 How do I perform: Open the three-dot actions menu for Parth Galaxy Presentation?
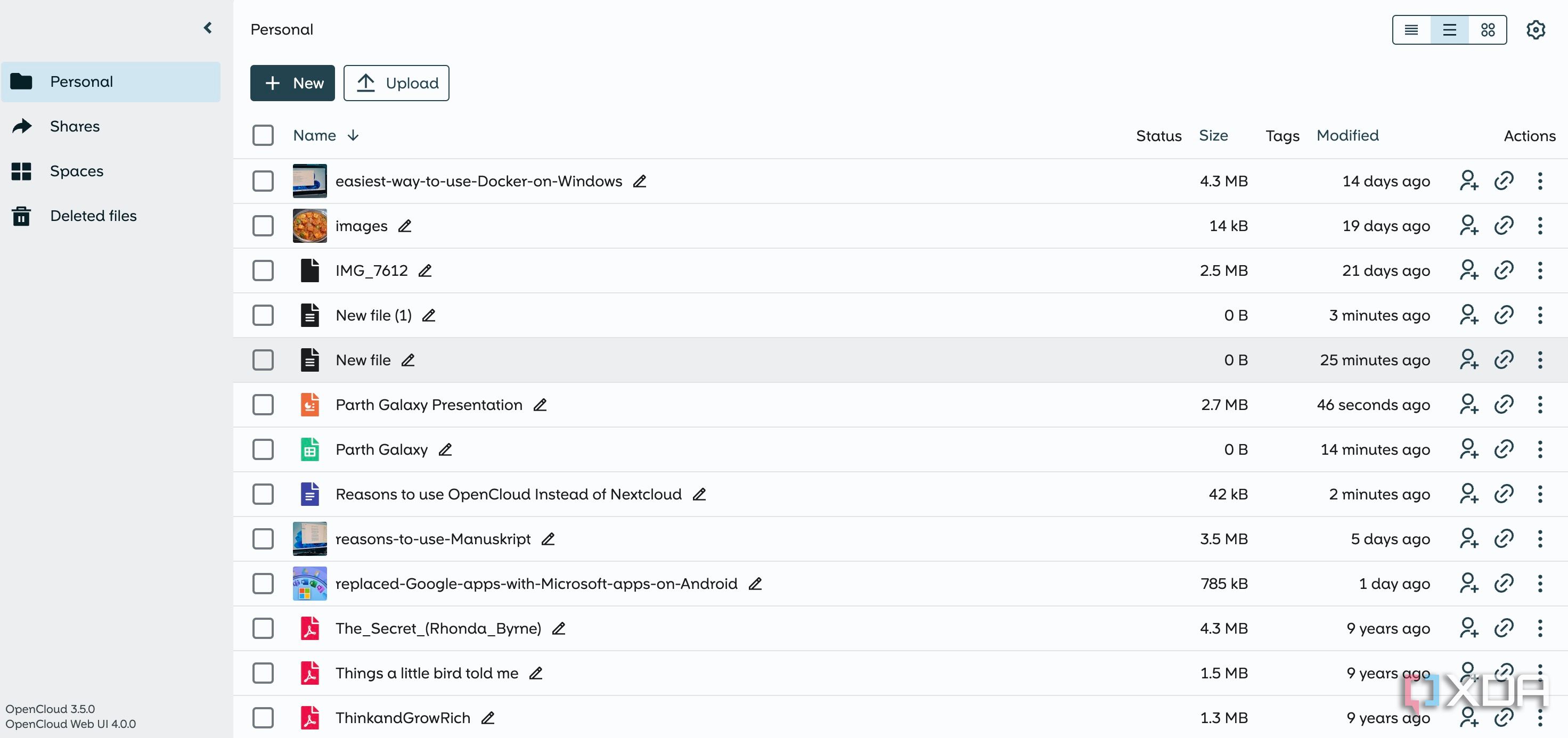[1540, 405]
